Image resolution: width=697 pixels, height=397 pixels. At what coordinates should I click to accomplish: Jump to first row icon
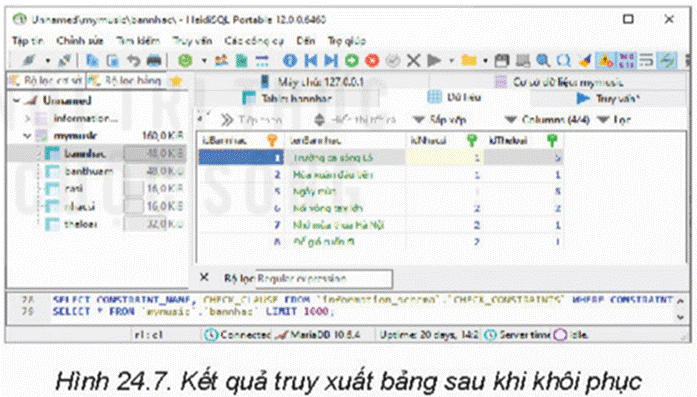(x=311, y=60)
